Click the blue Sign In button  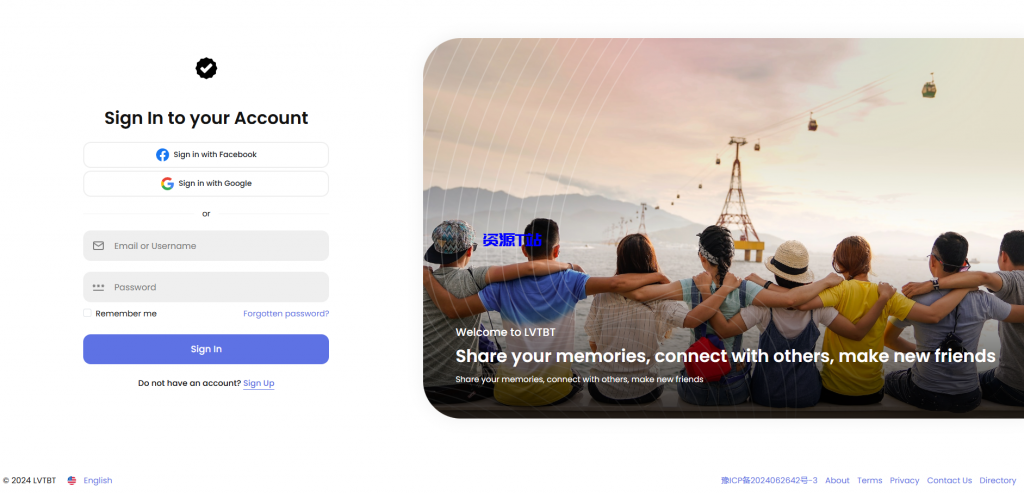[x=206, y=349]
